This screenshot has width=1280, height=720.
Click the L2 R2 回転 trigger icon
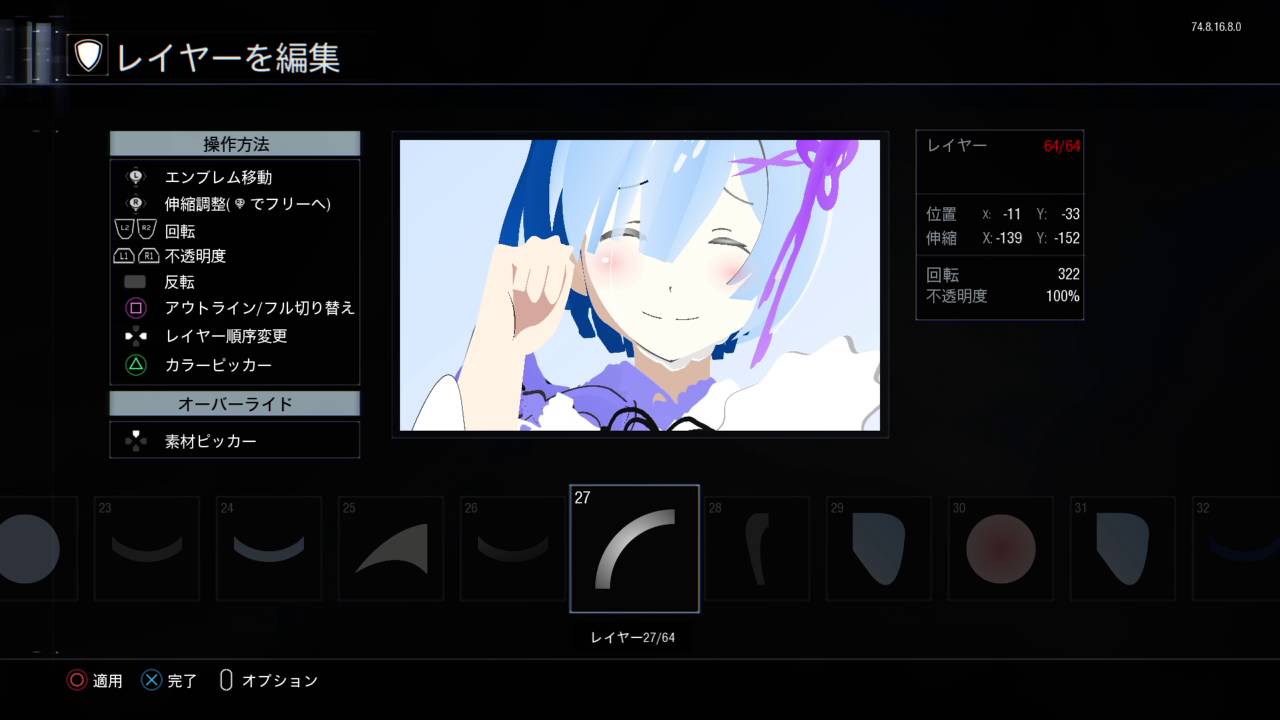[x=136, y=230]
